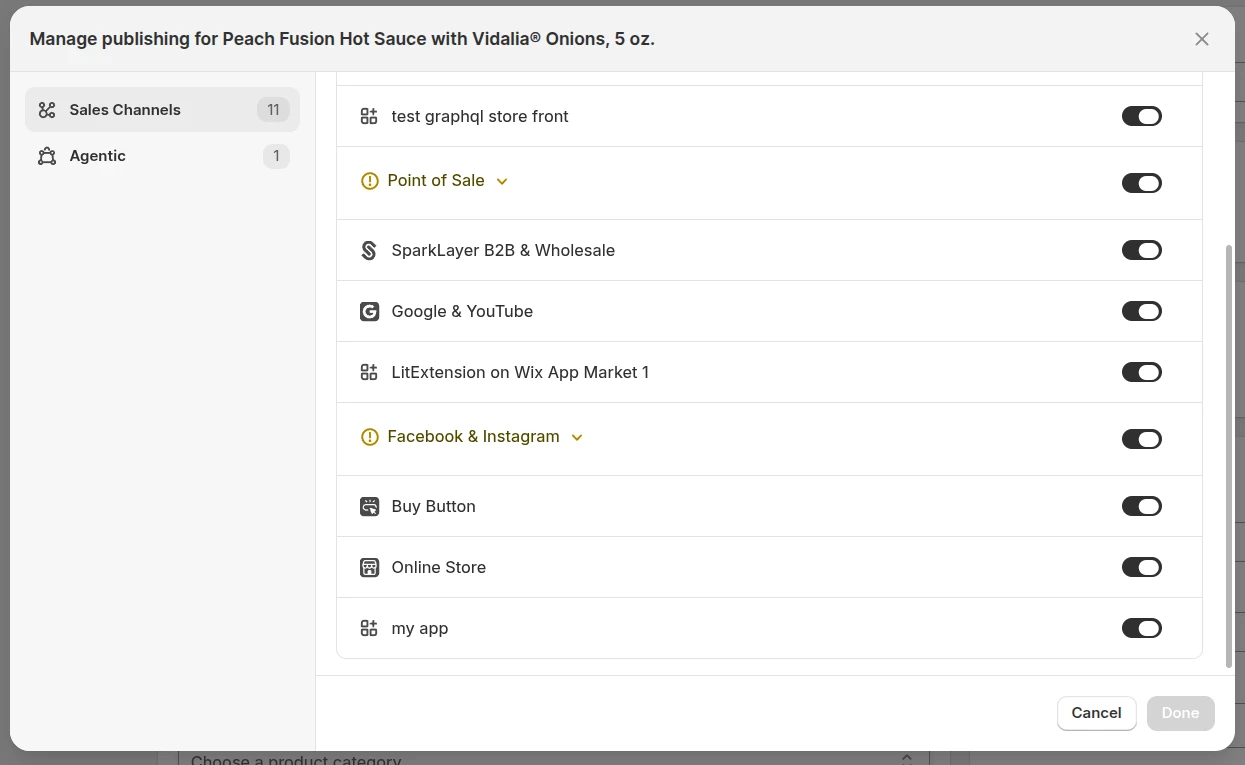Click the Agentic sidebar icon
Image resolution: width=1245 pixels, height=765 pixels.
point(47,156)
